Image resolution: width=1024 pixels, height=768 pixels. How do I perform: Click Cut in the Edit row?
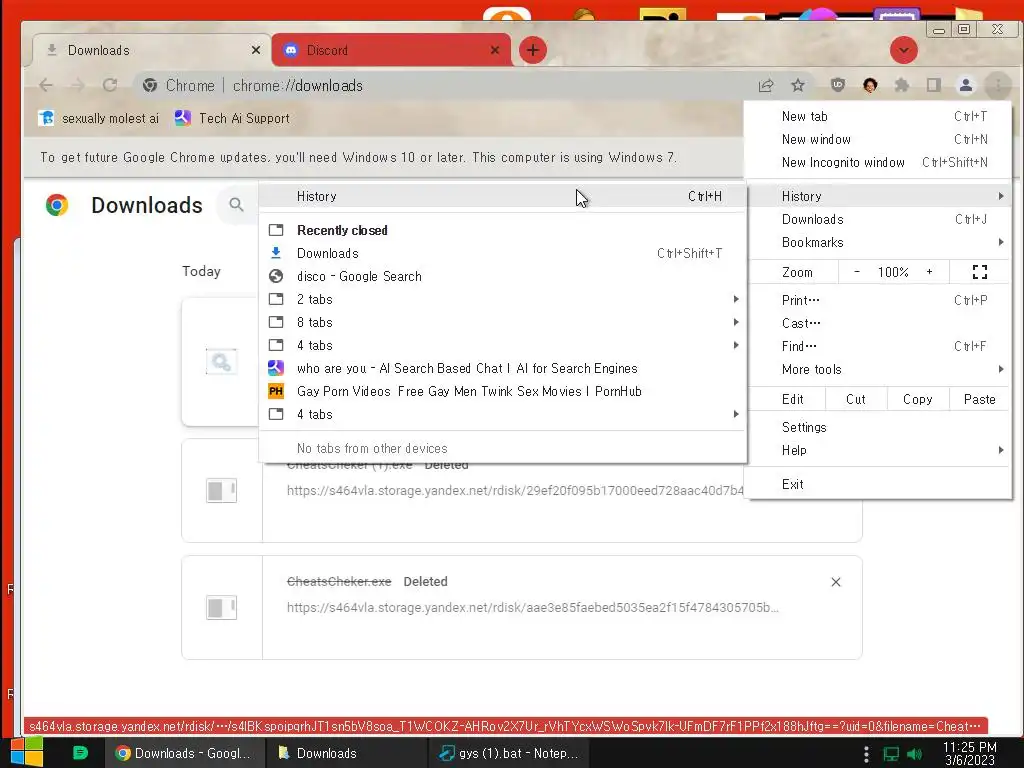pyautogui.click(x=856, y=399)
